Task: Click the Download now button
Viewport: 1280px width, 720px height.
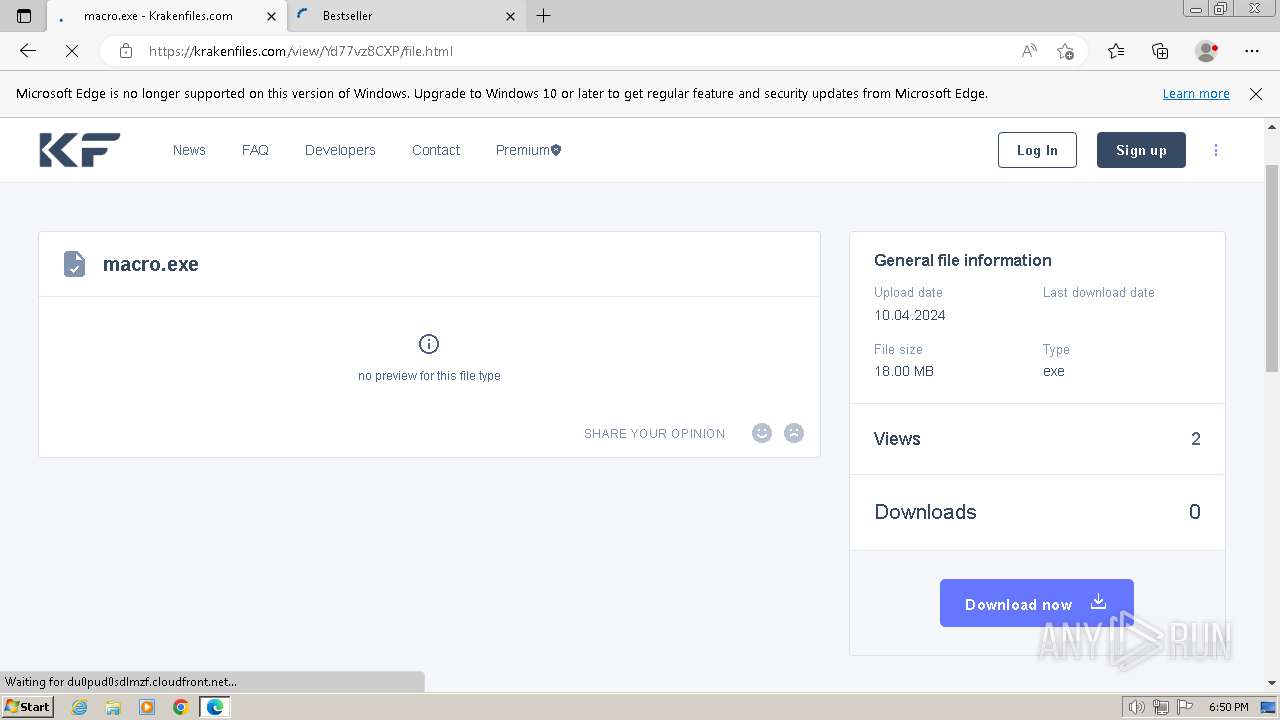Action: [1037, 603]
